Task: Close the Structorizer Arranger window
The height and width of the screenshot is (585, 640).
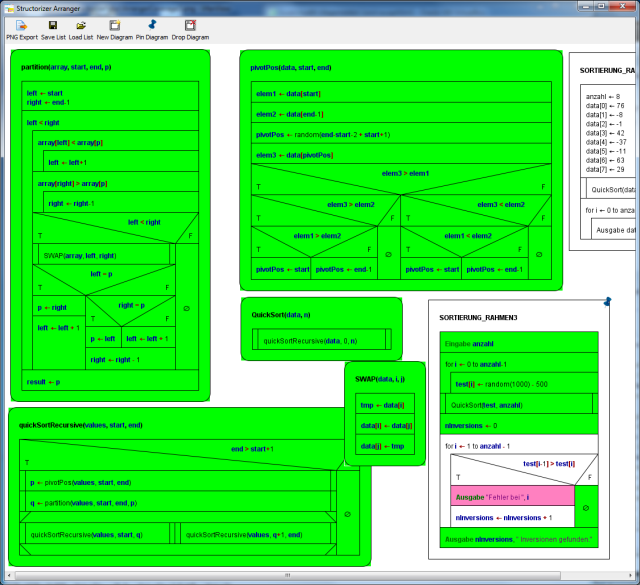Action: 622,7
